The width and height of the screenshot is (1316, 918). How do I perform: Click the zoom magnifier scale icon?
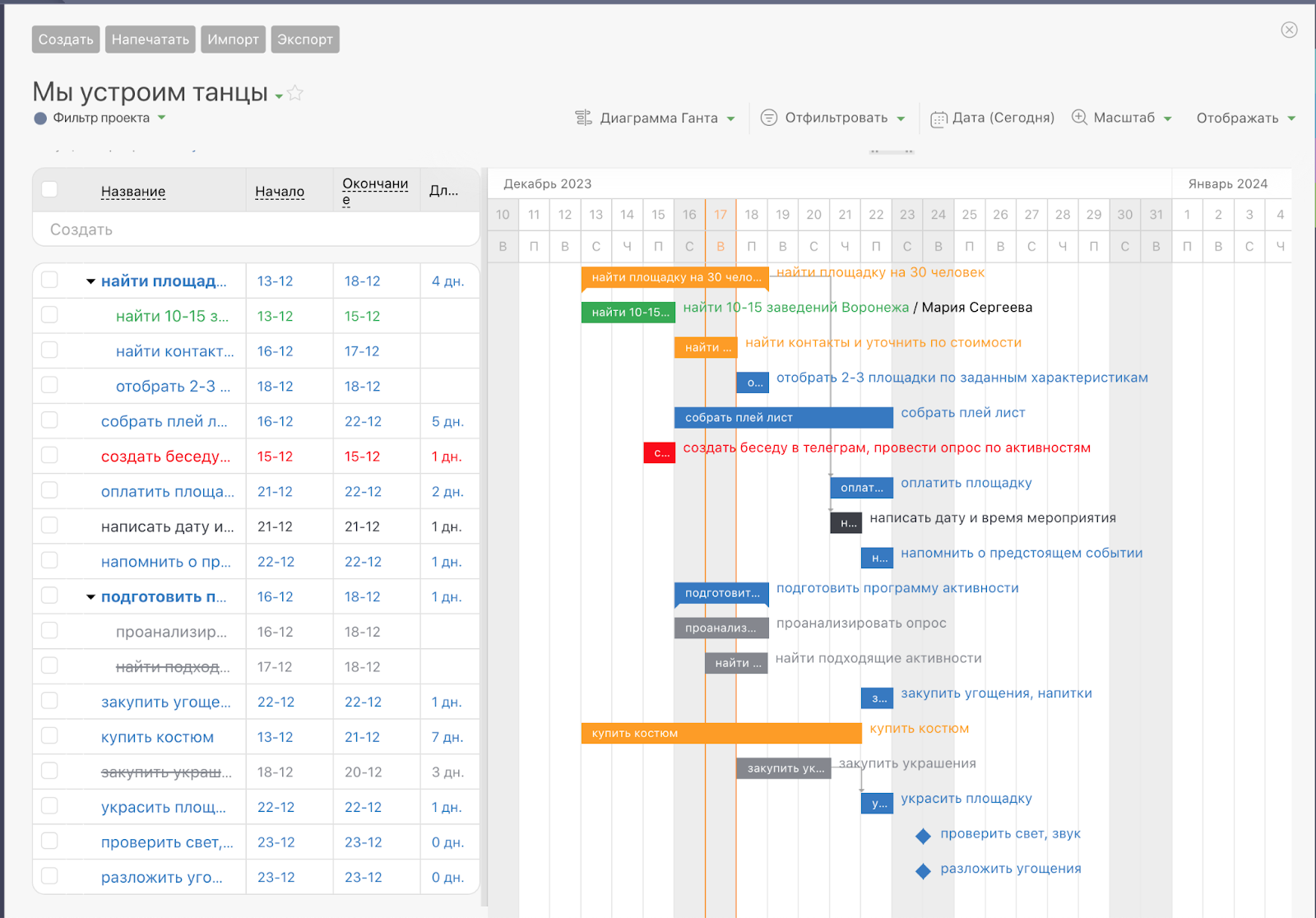click(x=1079, y=118)
